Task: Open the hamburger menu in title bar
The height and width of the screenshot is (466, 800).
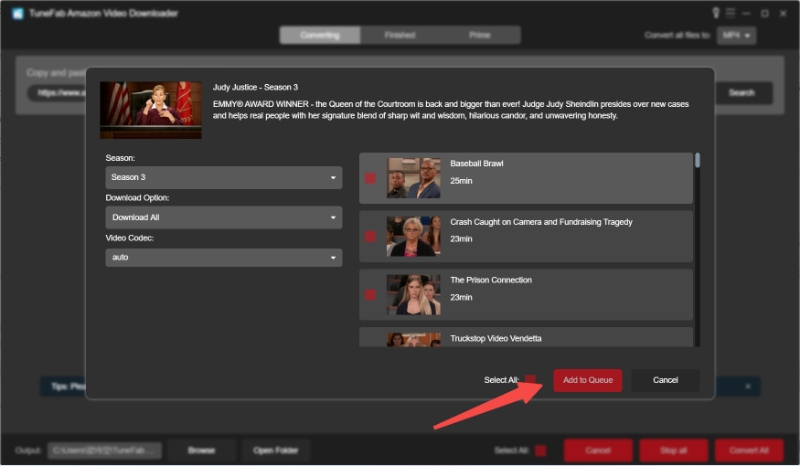Action: [731, 13]
